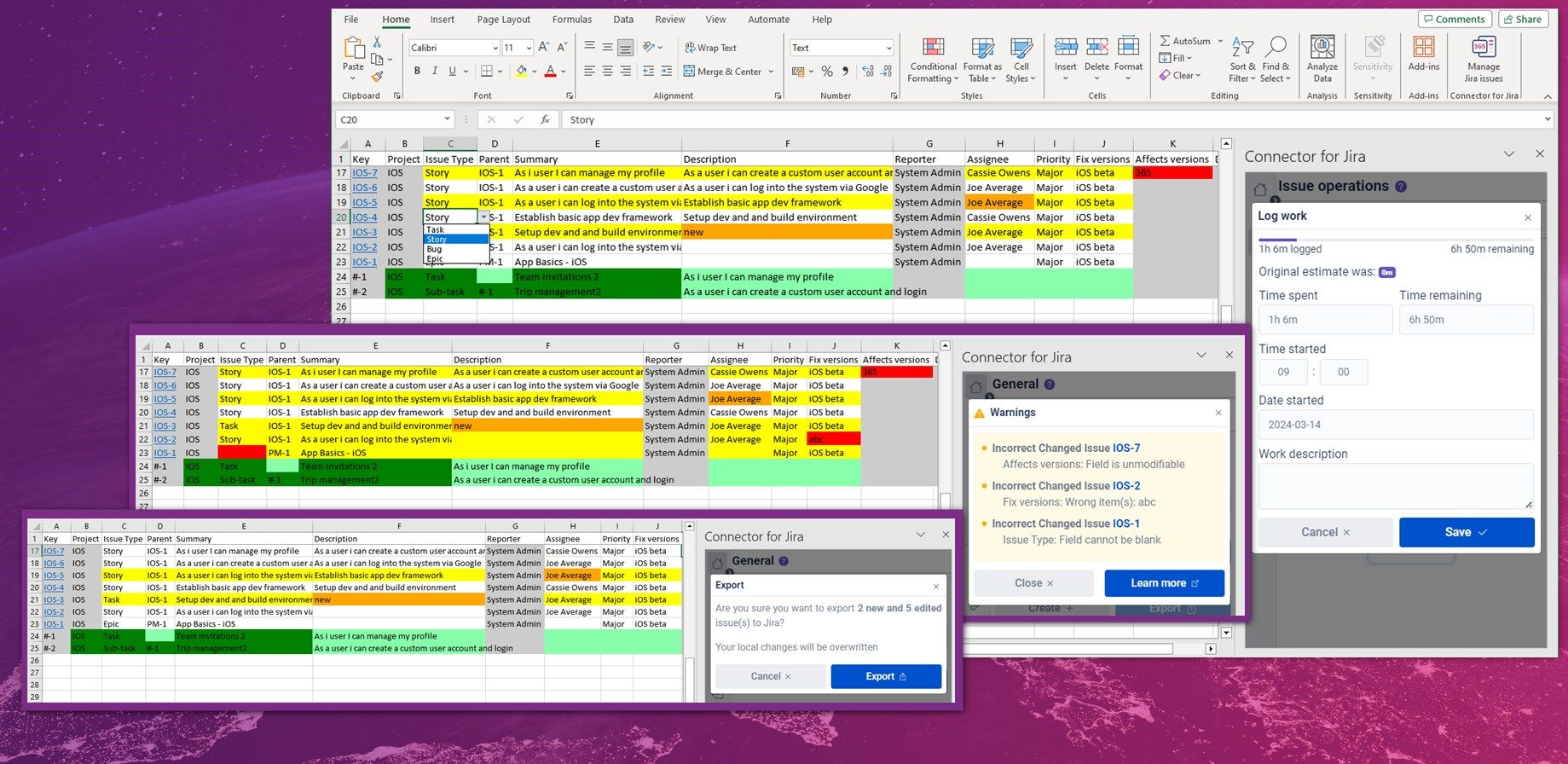
Task: Click Cancel in Export dialog
Action: tap(771, 676)
